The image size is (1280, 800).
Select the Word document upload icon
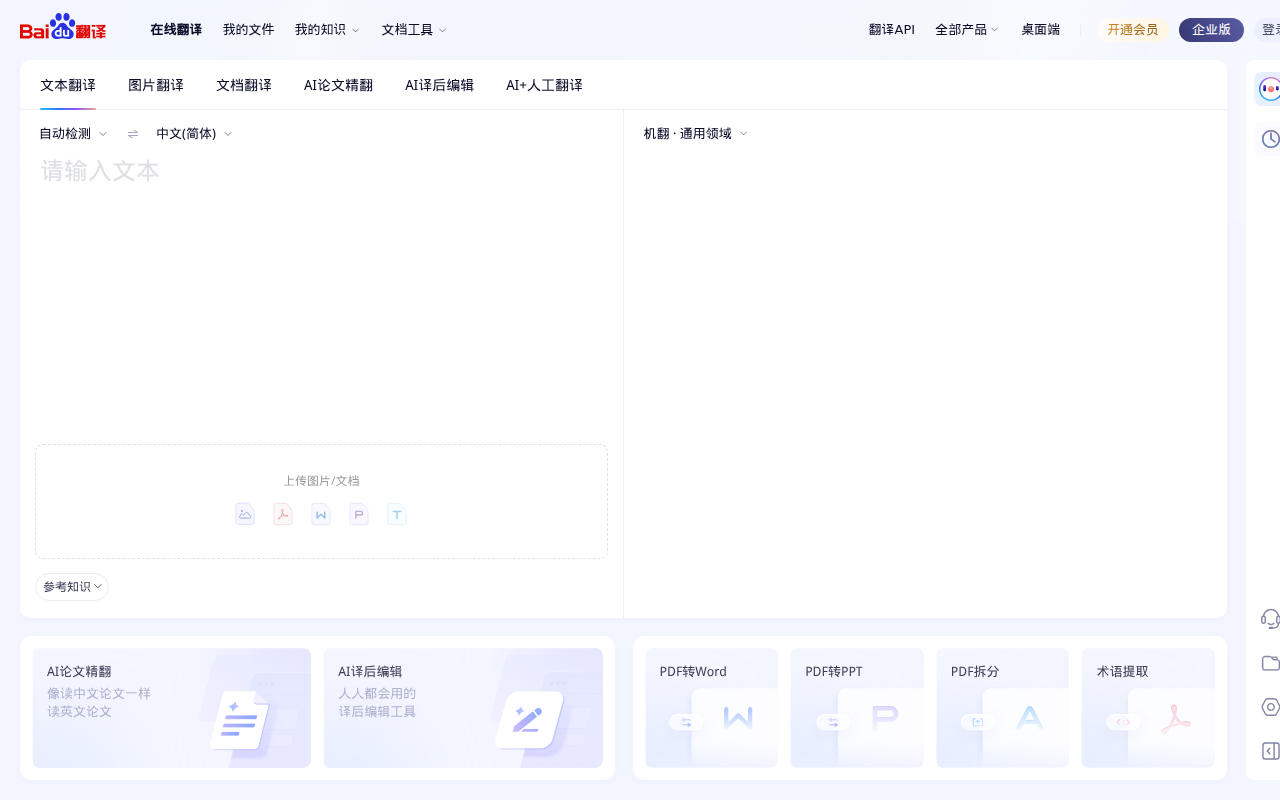320,514
